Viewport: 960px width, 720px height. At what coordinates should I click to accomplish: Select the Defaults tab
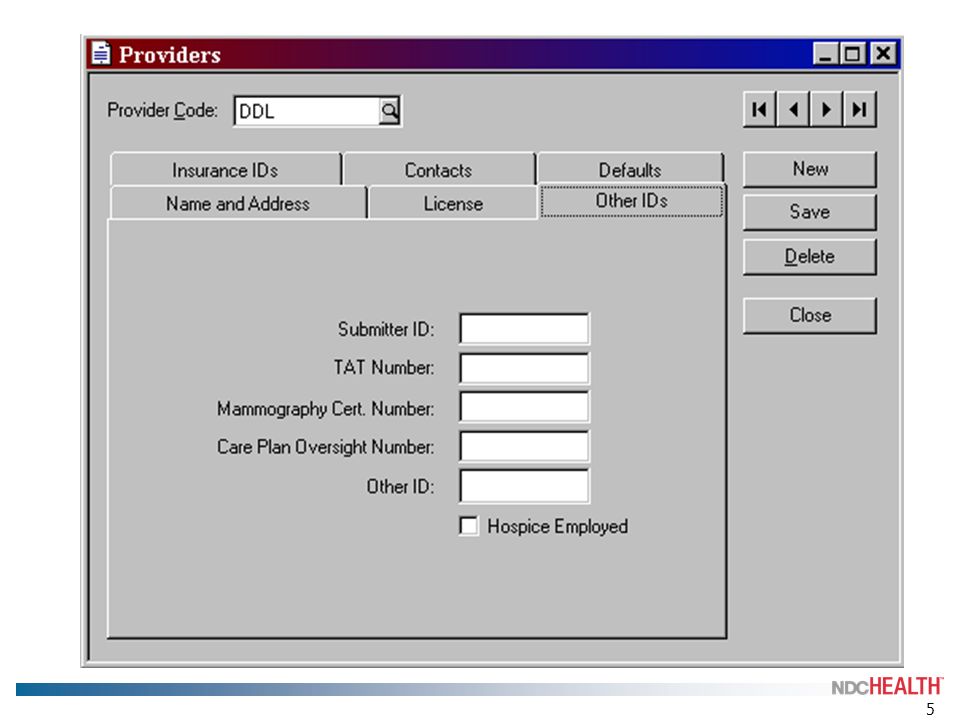[x=630, y=170]
